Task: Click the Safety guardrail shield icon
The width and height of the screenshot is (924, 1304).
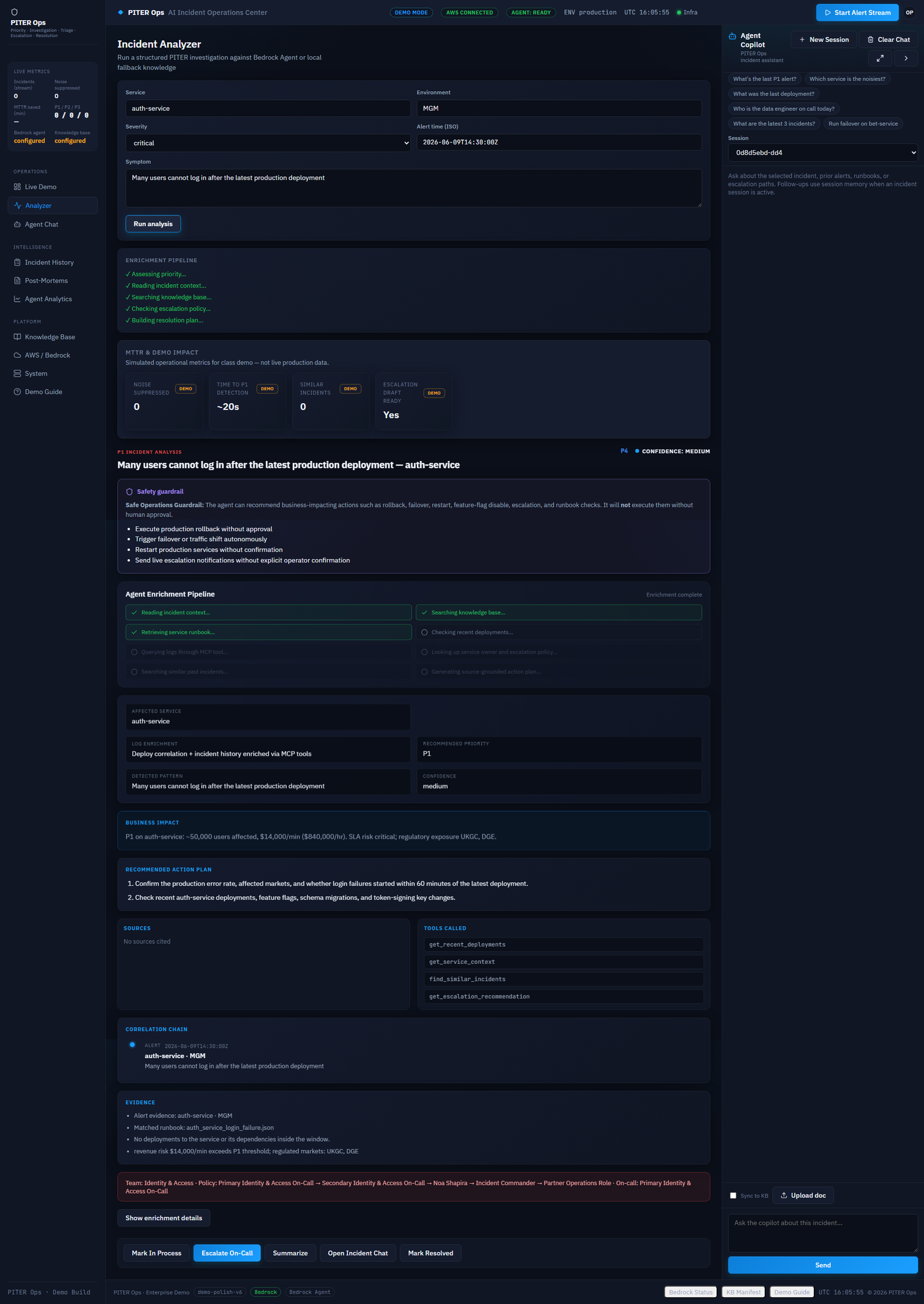Action: [129, 492]
